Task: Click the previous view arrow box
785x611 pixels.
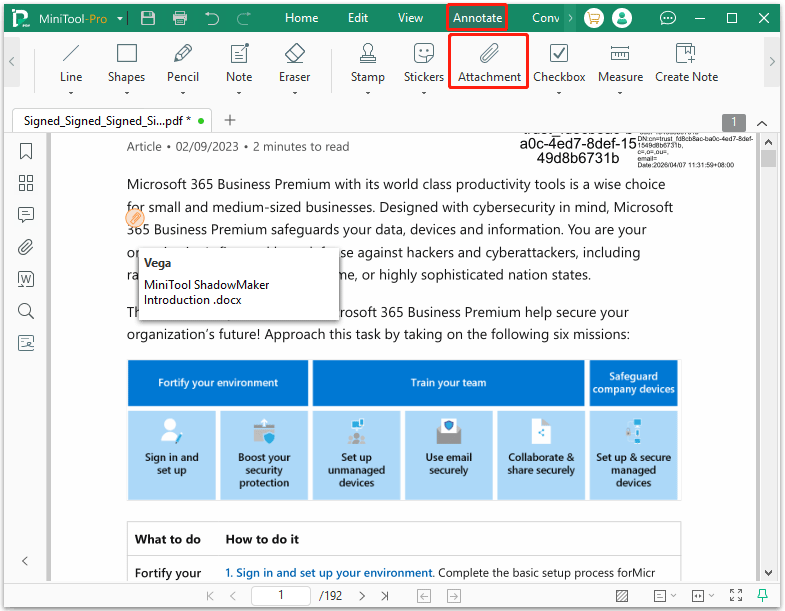Action: (424, 596)
